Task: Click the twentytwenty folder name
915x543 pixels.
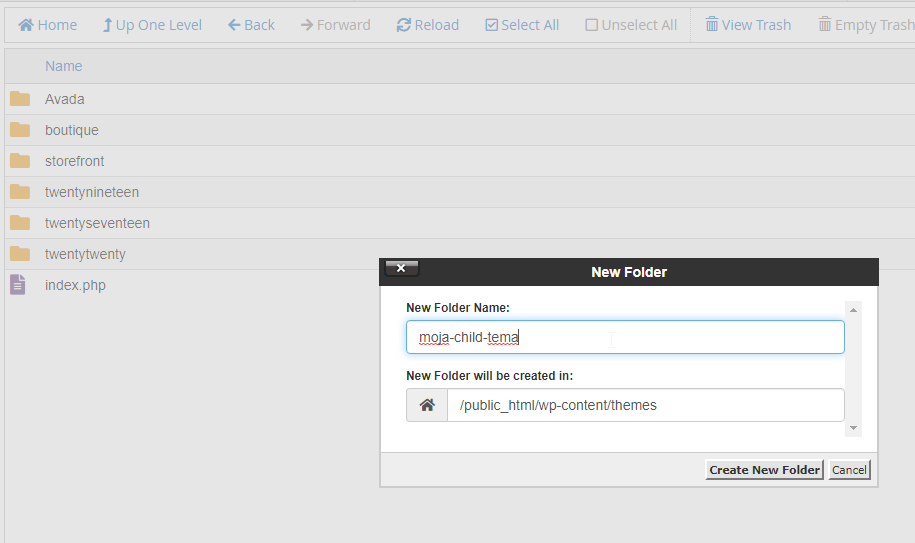Action: (x=85, y=254)
